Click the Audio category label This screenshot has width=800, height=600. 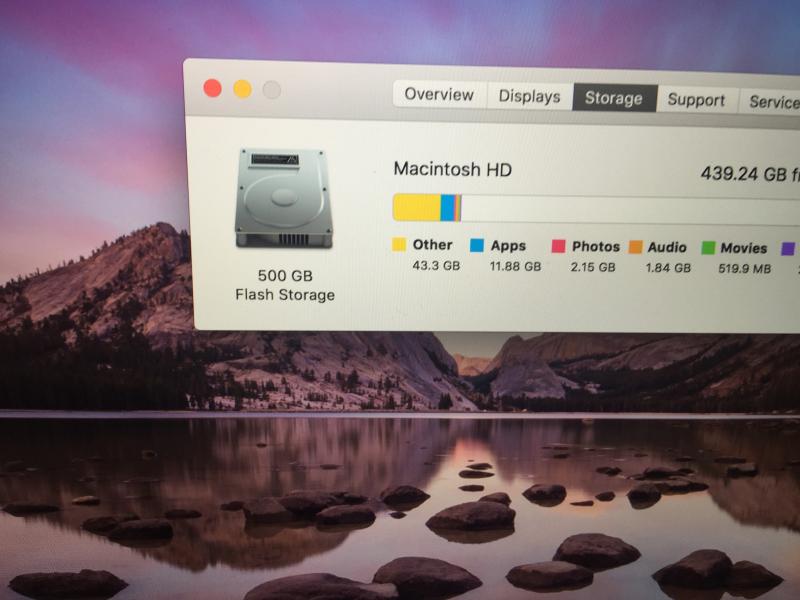[x=667, y=247]
